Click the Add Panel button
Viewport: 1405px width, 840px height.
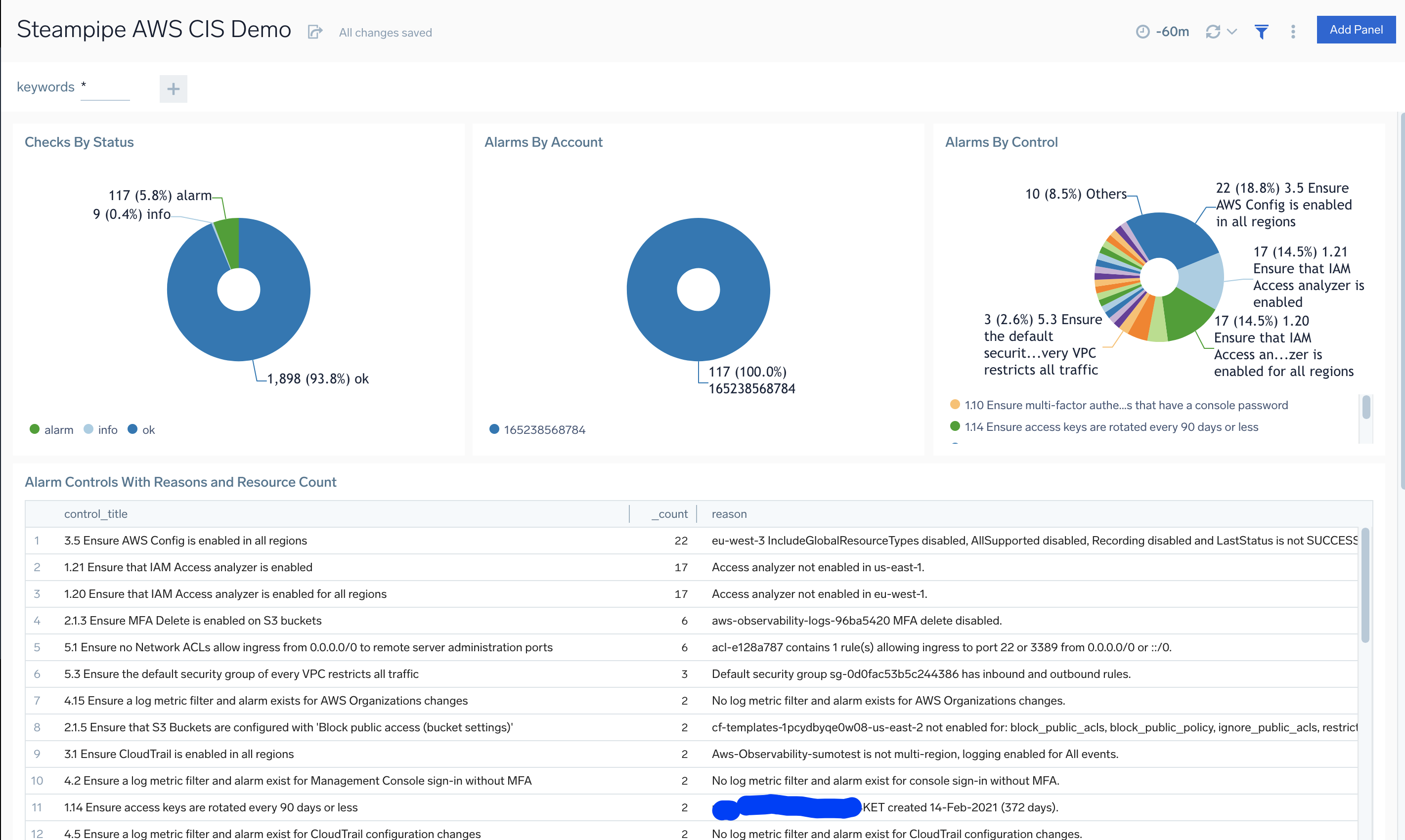tap(1355, 30)
